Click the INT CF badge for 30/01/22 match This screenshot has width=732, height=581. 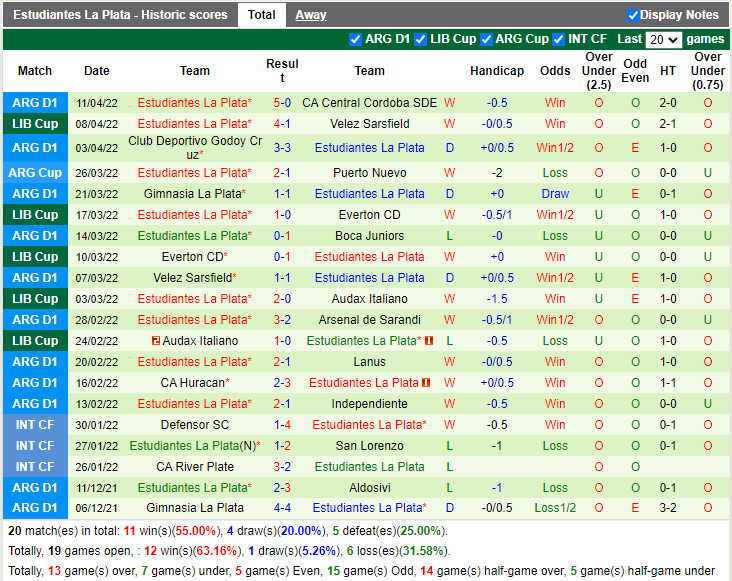click(35, 425)
